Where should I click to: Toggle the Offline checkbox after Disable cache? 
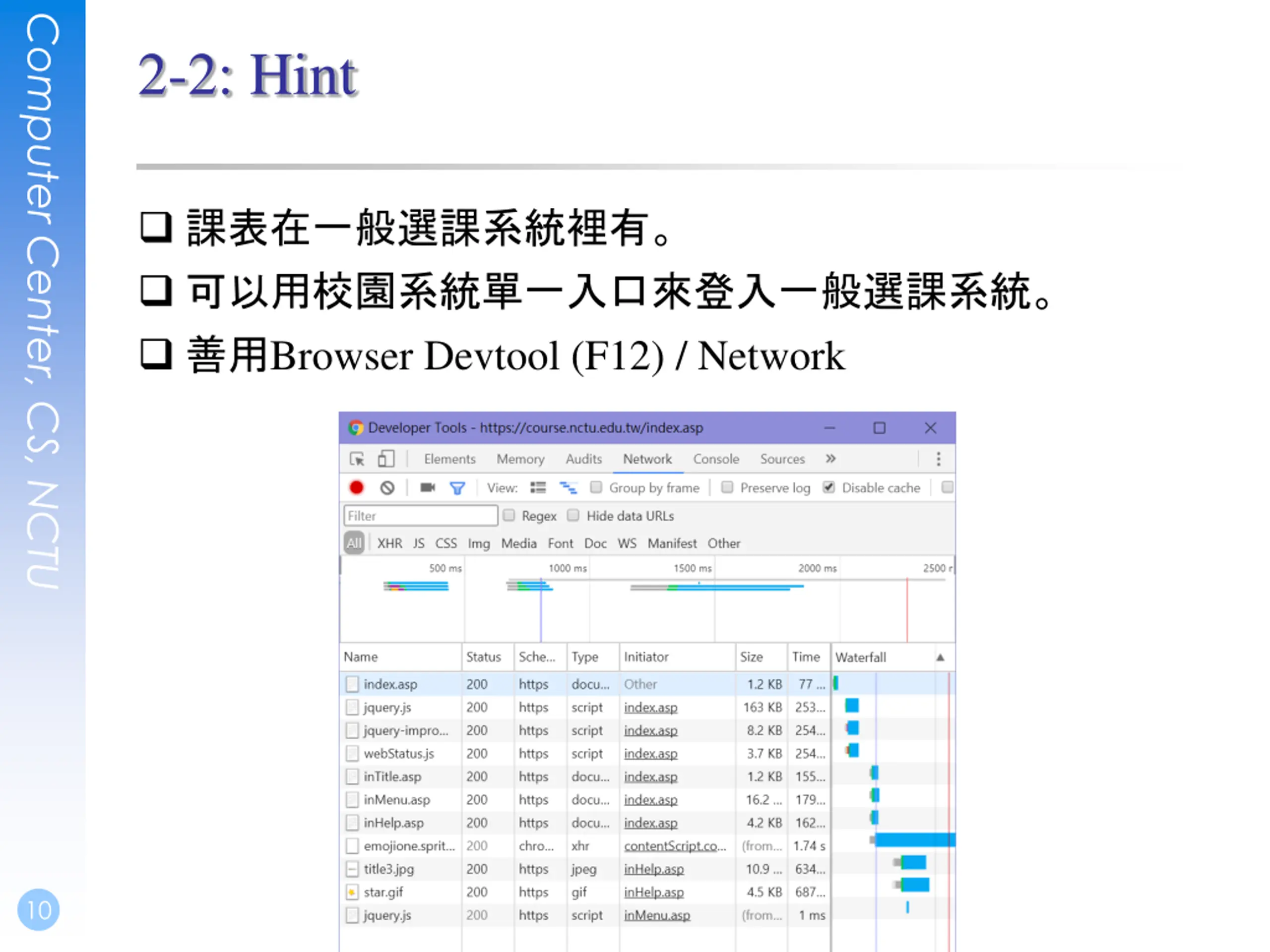pos(948,487)
